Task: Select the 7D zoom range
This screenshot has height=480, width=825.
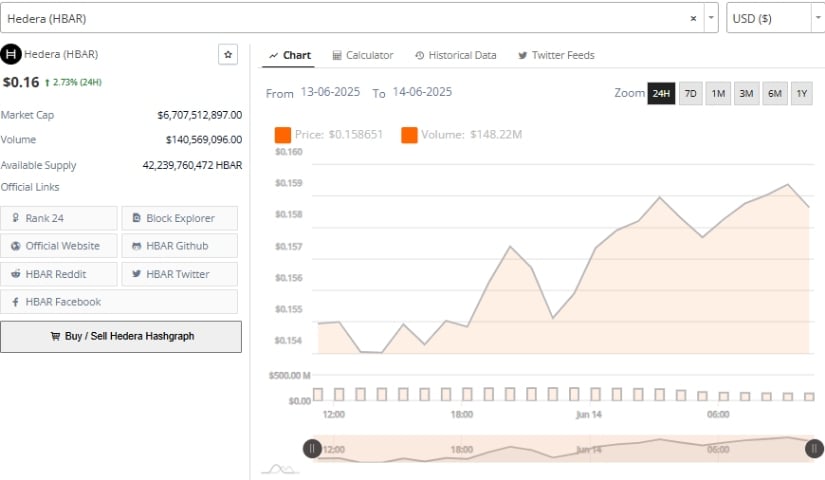Action: pyautogui.click(x=691, y=94)
